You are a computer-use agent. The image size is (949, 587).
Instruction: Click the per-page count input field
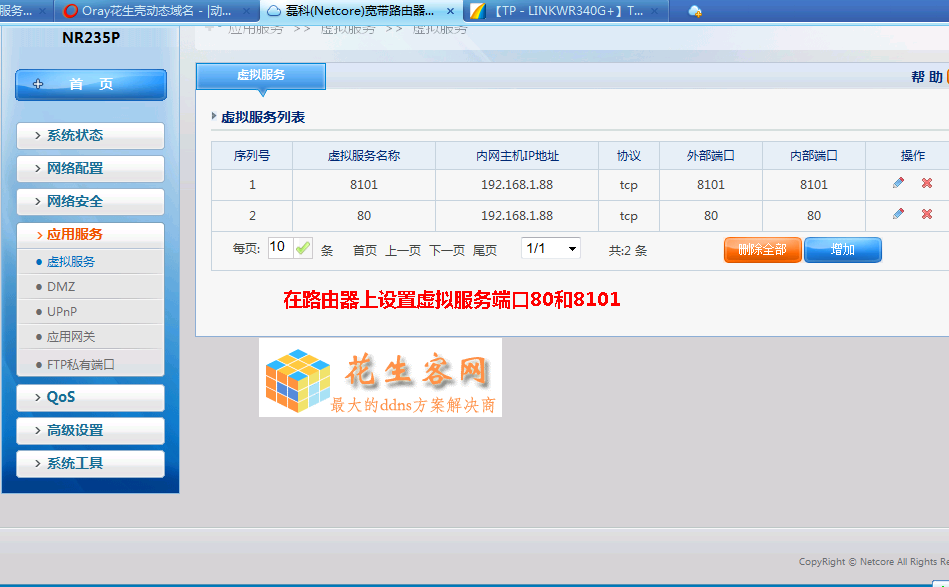coord(280,247)
